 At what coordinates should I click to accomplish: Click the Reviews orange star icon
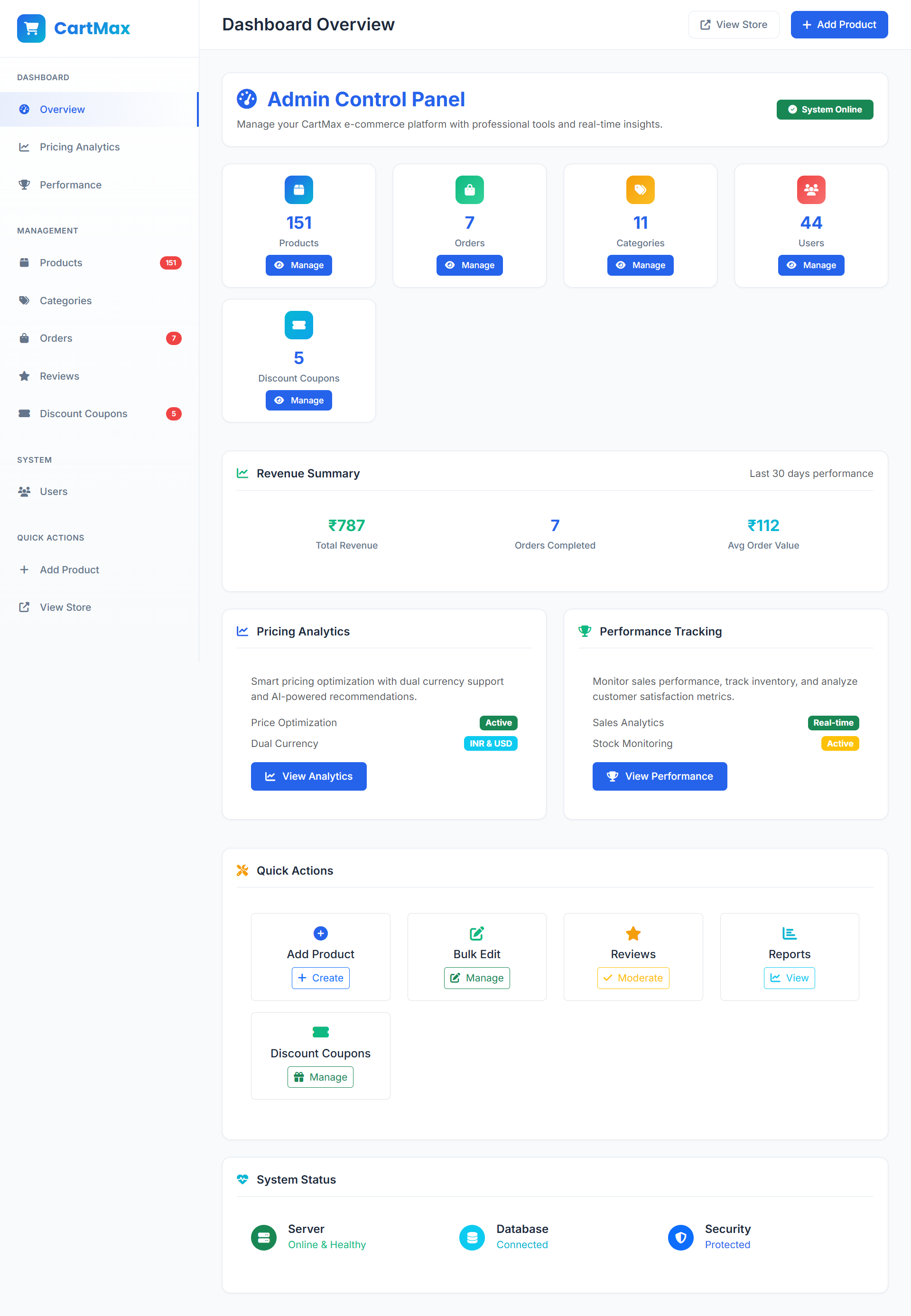tap(633, 933)
